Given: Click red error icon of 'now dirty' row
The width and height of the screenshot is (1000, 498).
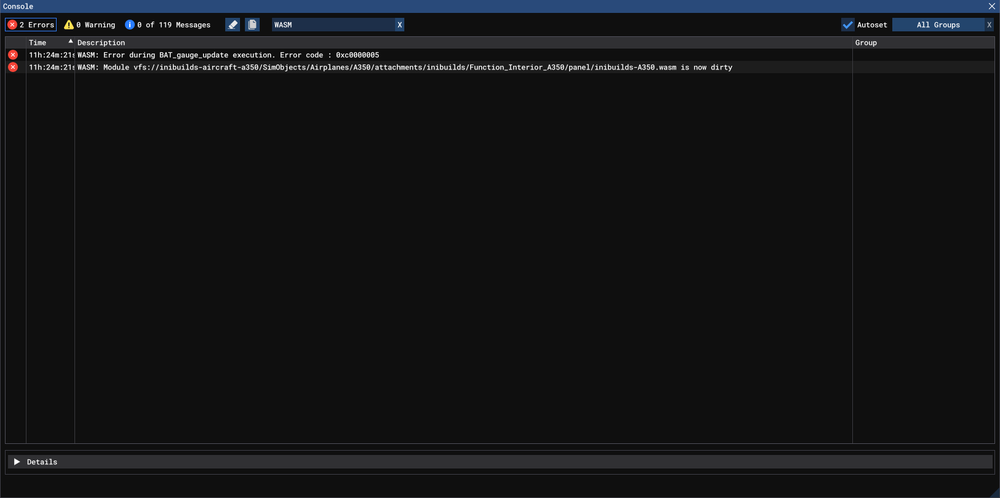Looking at the screenshot, I should pyautogui.click(x=13, y=67).
